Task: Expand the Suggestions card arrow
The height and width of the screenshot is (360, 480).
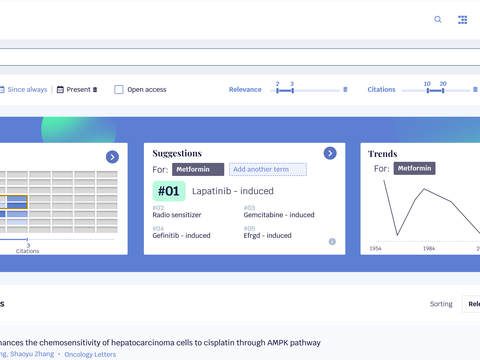Action: coord(330,153)
